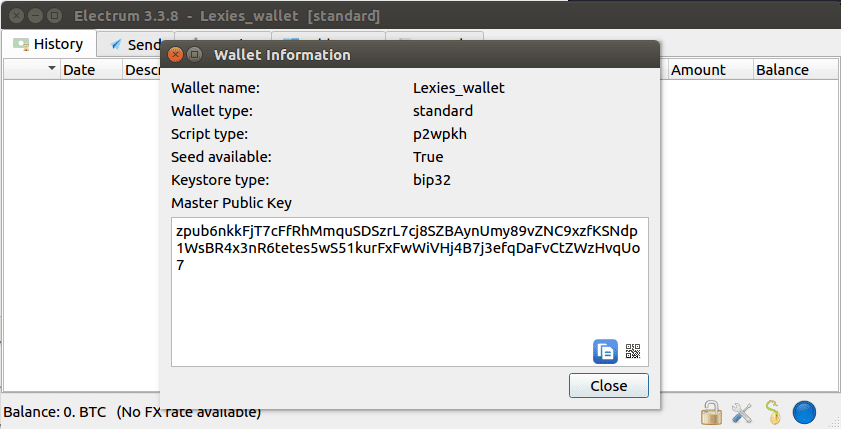Close the Wallet Information dialog
The height and width of the screenshot is (429, 841).
(x=608, y=386)
